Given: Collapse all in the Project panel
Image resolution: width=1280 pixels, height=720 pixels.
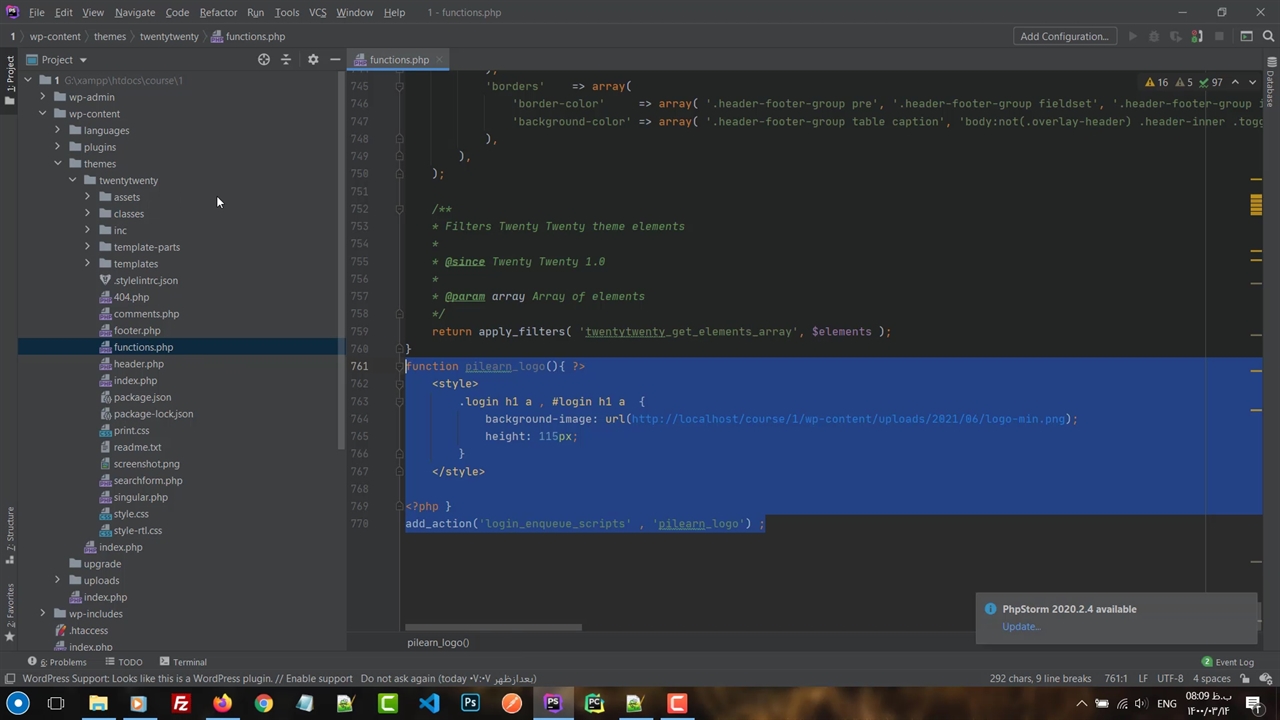Looking at the screenshot, I should (x=286, y=60).
